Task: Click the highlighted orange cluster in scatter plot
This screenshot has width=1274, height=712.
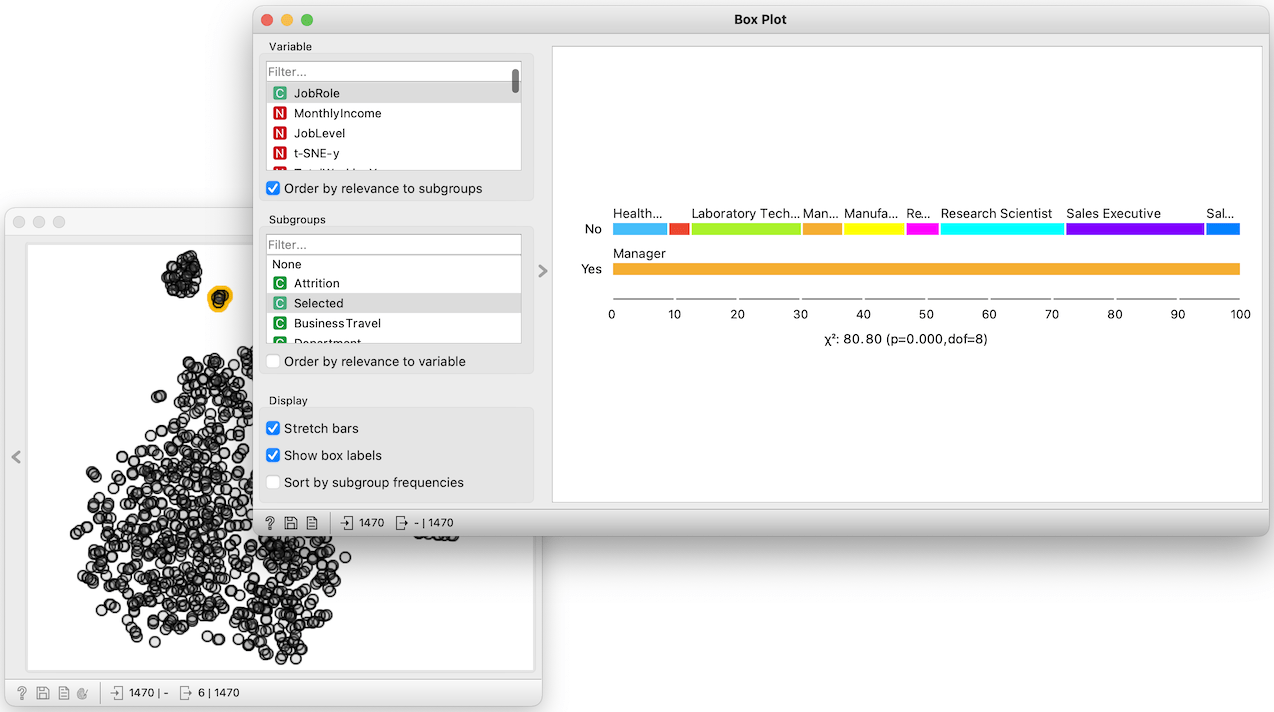Action: [x=220, y=298]
